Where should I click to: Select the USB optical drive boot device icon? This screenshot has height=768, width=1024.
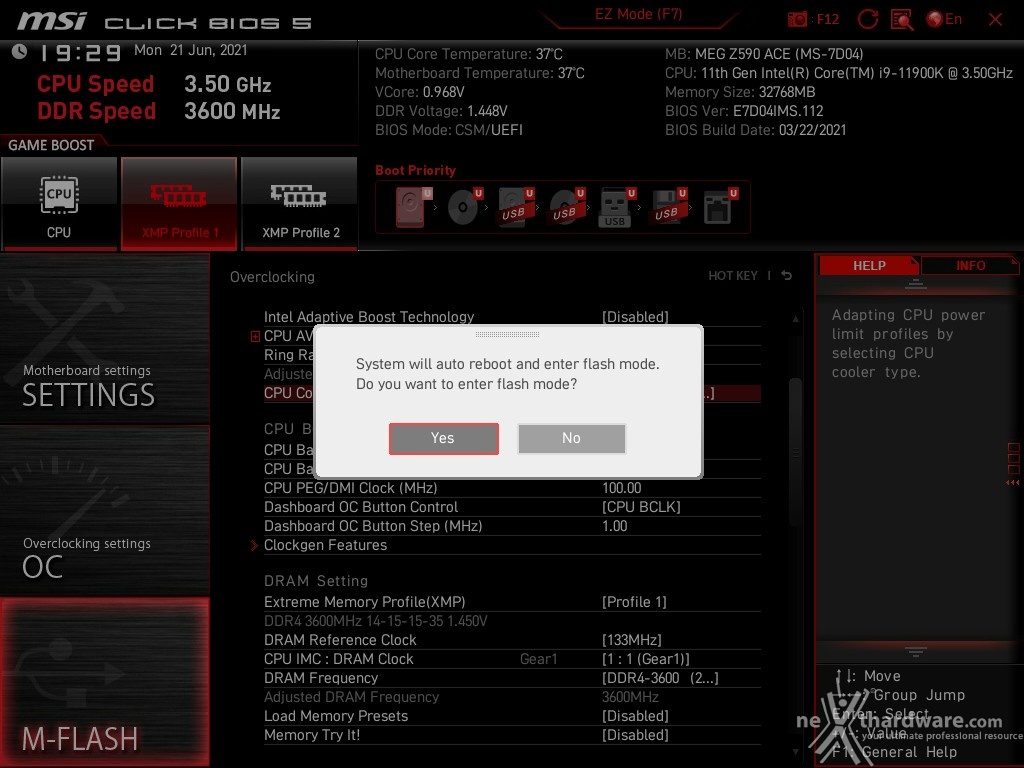tap(566, 207)
